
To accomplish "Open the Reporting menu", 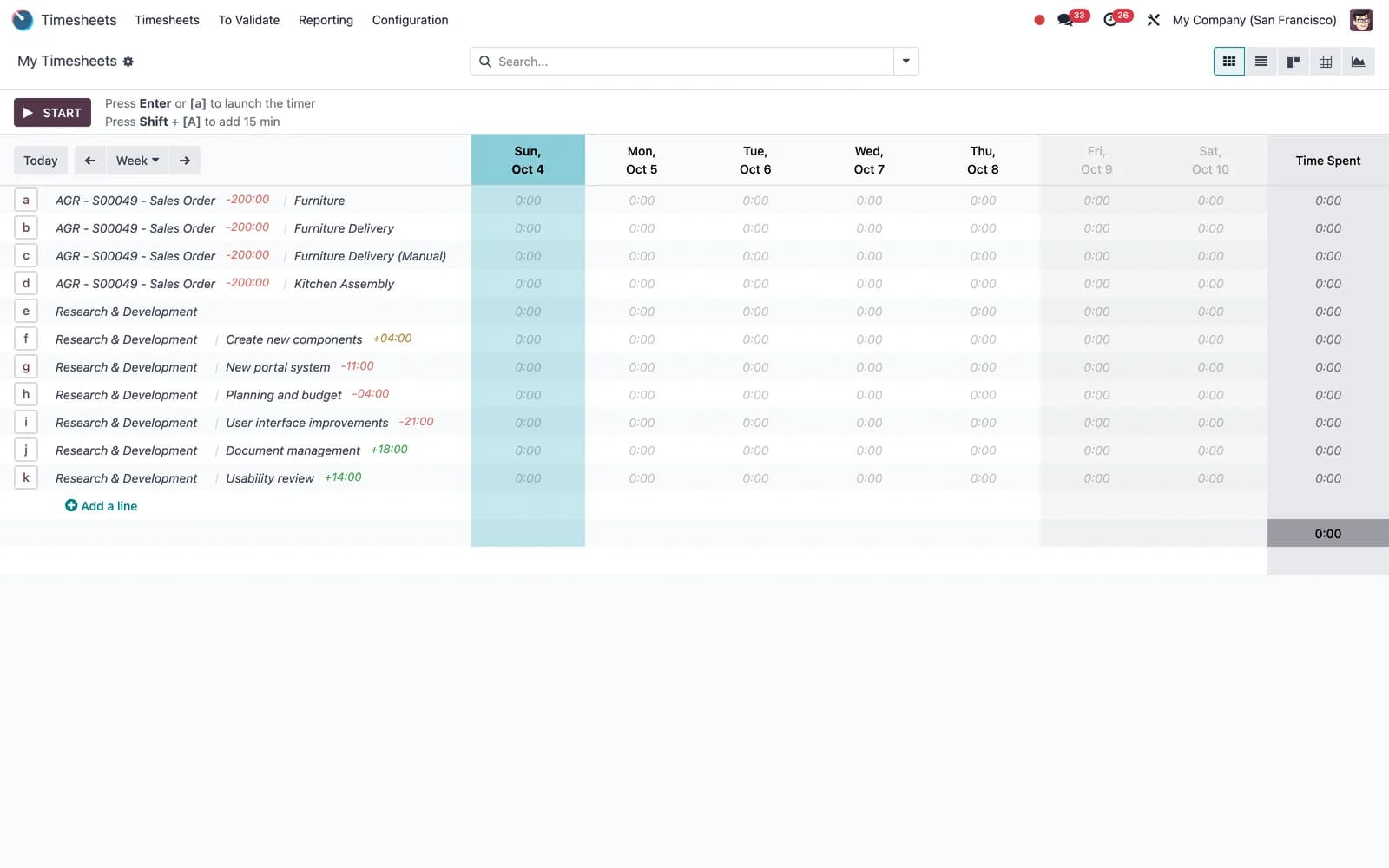I will pyautogui.click(x=326, y=20).
